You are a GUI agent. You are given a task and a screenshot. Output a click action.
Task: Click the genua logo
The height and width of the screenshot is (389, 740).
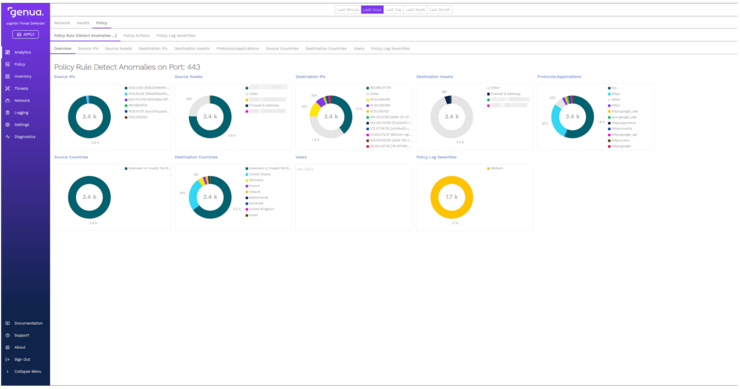(x=25, y=12)
